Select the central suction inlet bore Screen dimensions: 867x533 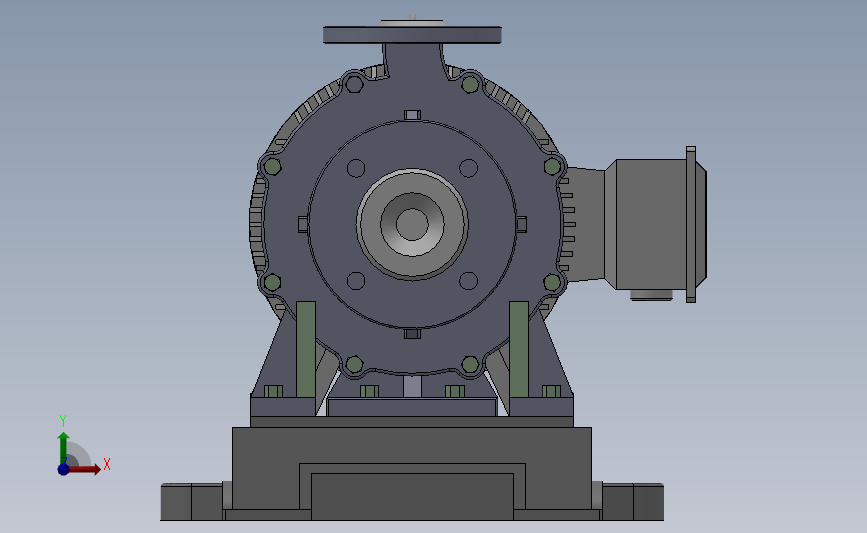pos(412,224)
